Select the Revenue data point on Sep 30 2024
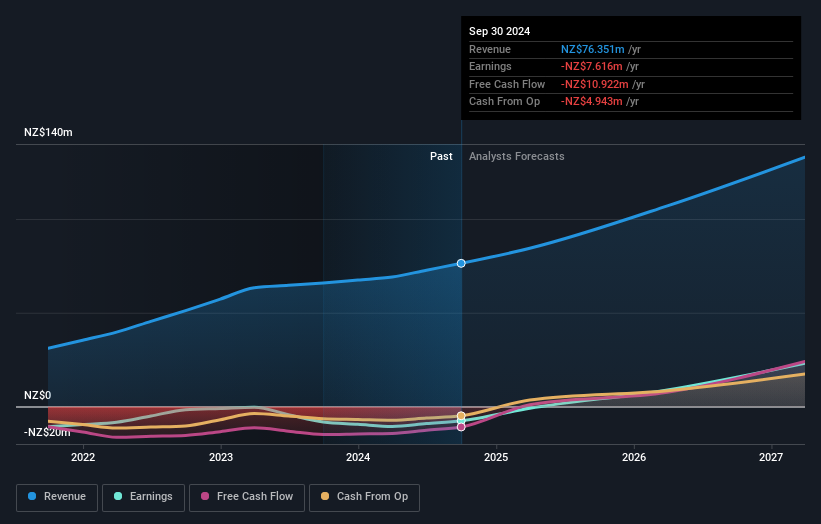This screenshot has width=821, height=524. tap(461, 263)
